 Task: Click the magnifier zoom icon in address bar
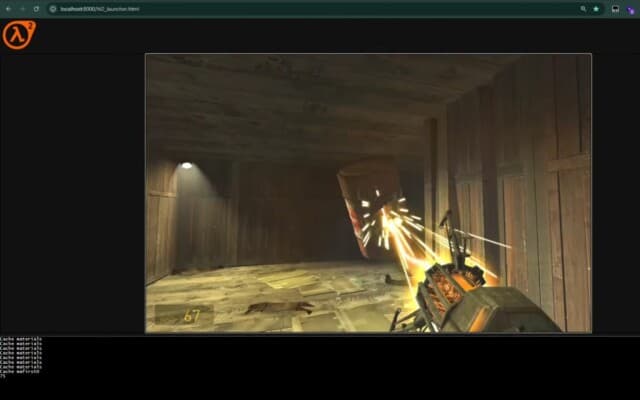[583, 9]
